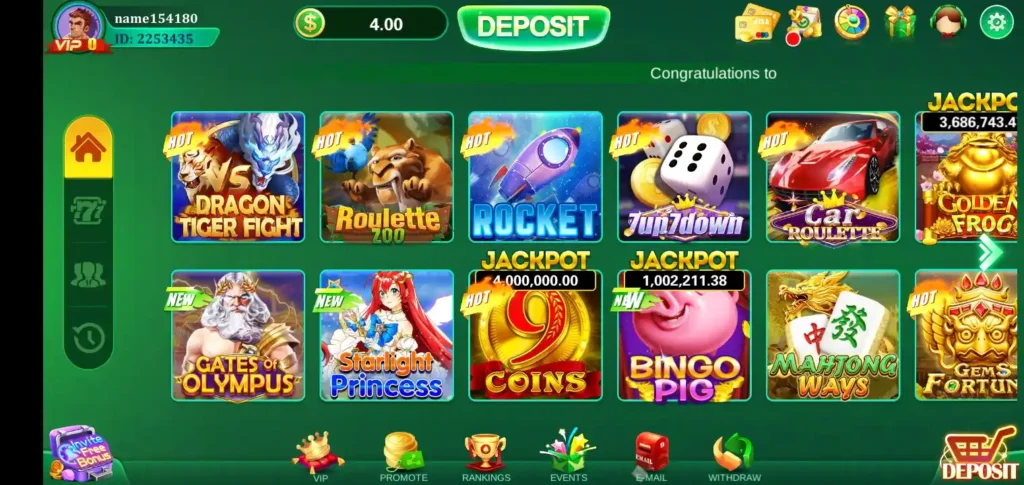
Task: Expand more games with the right chevron
Action: 990,252
